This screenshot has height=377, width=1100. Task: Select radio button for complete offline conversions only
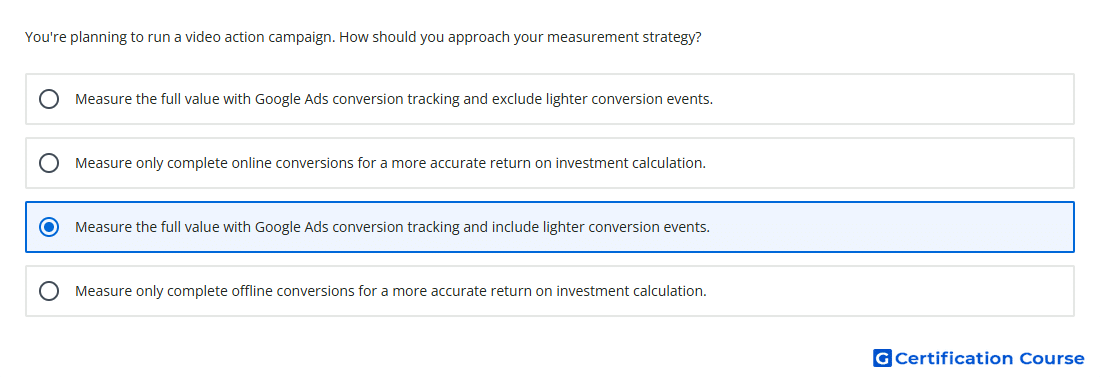49,291
